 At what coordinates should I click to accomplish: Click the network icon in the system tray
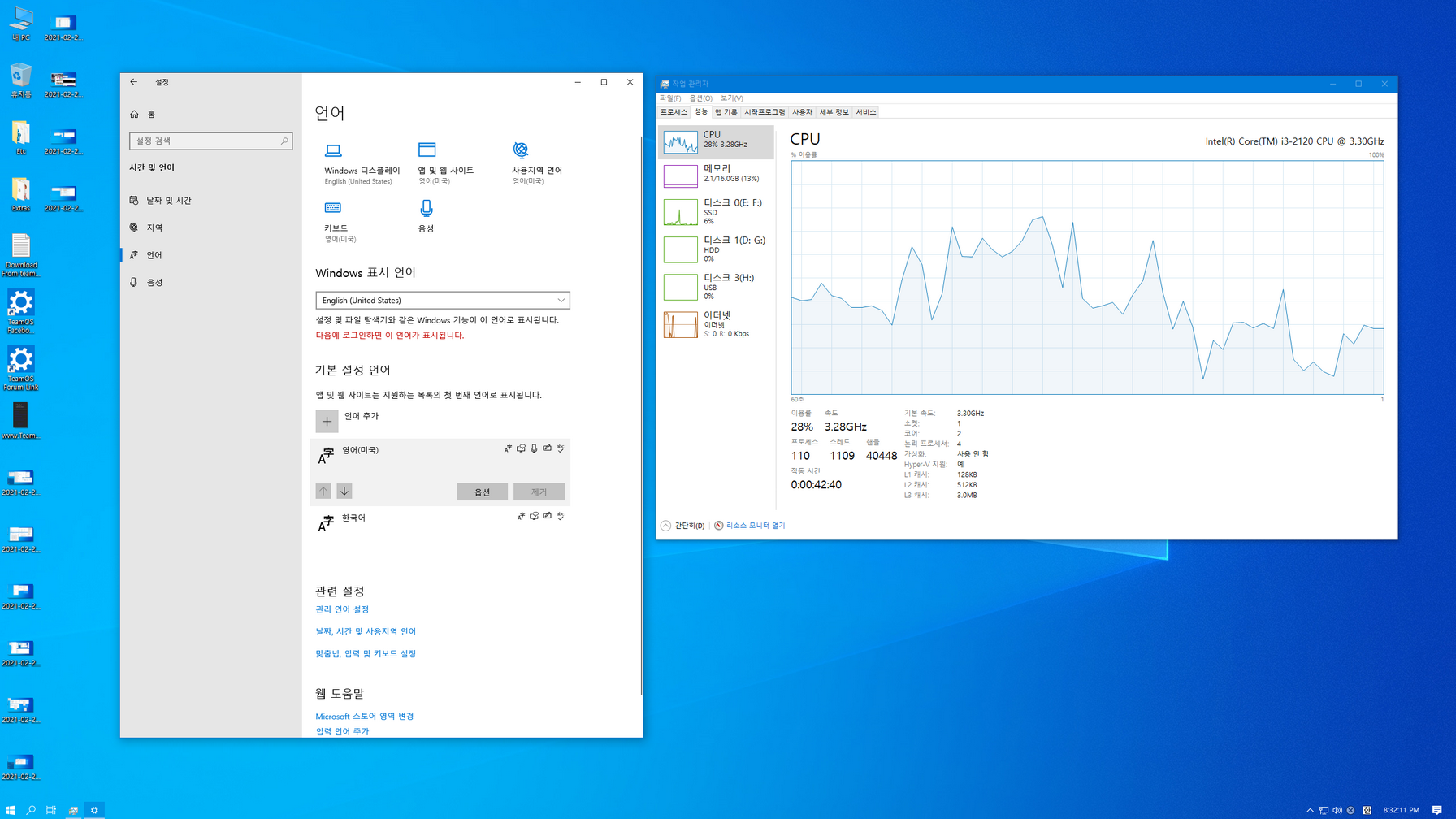[x=1324, y=810]
